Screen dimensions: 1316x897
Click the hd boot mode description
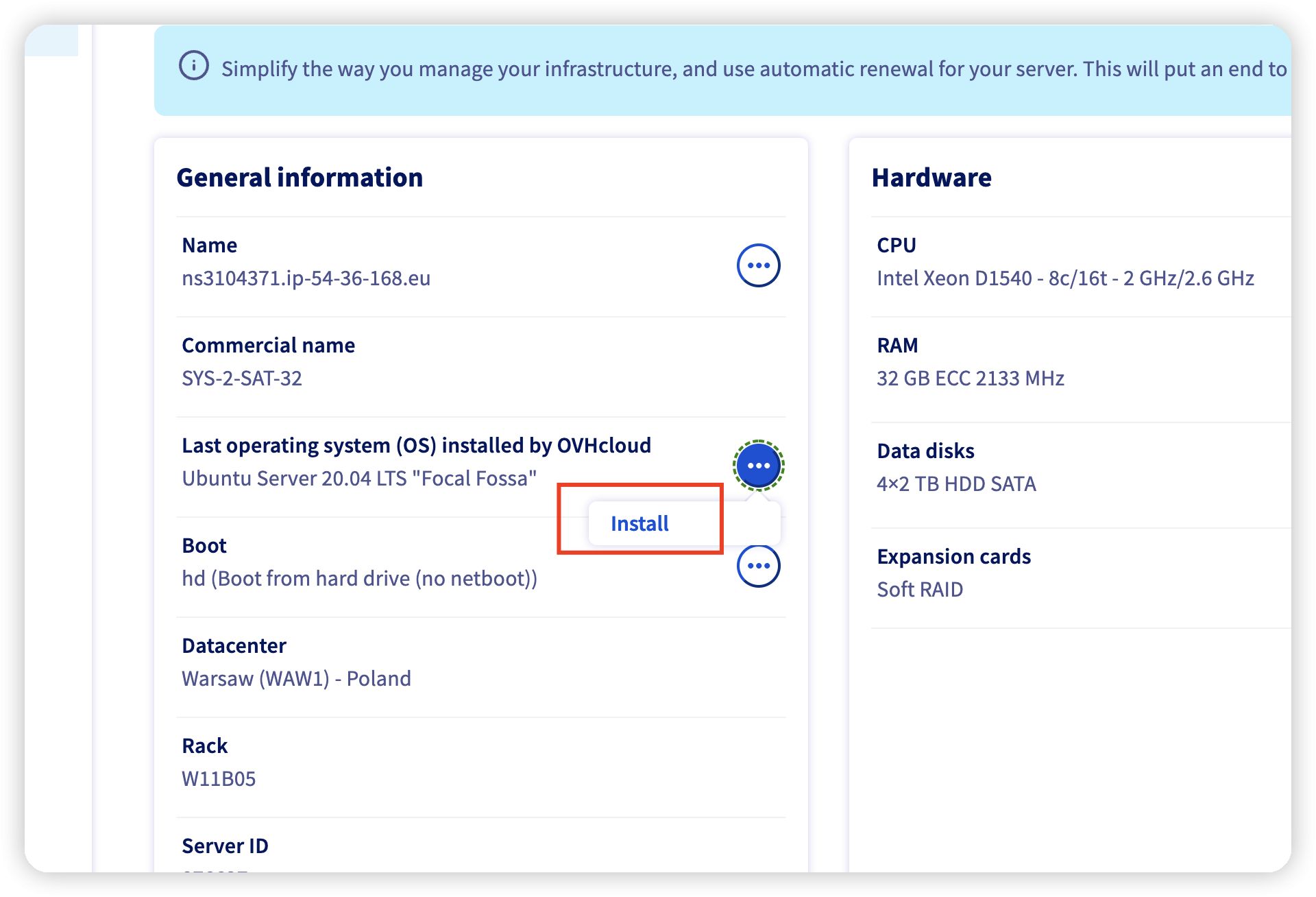[x=359, y=579]
